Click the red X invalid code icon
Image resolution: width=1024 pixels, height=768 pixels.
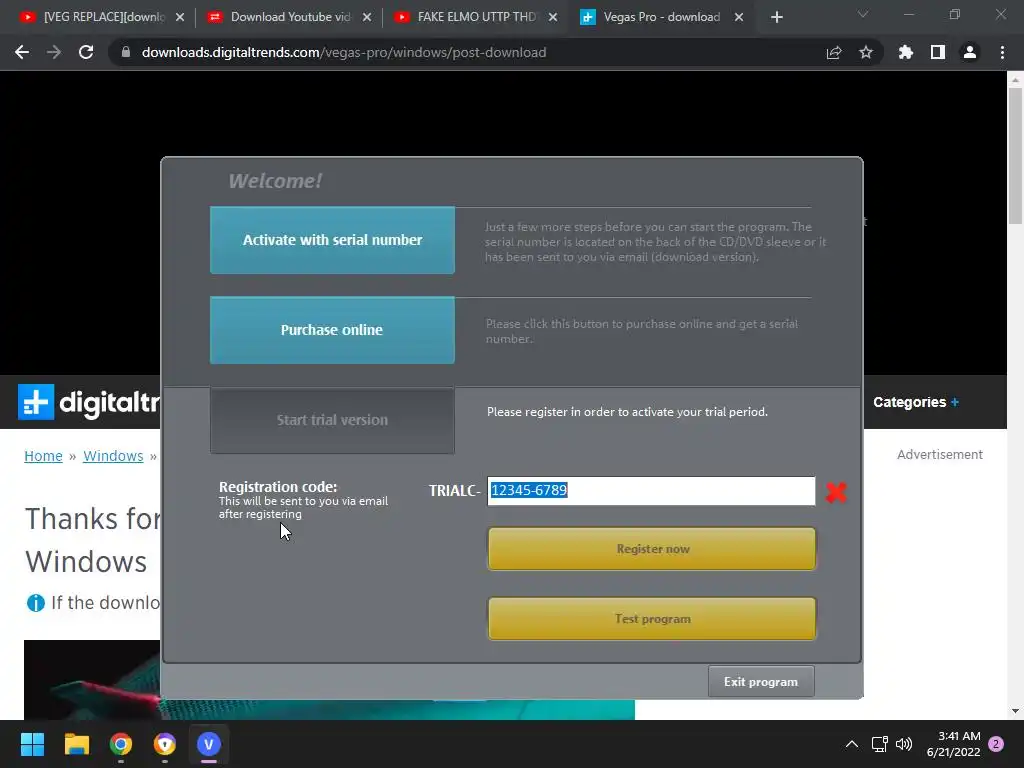point(836,492)
